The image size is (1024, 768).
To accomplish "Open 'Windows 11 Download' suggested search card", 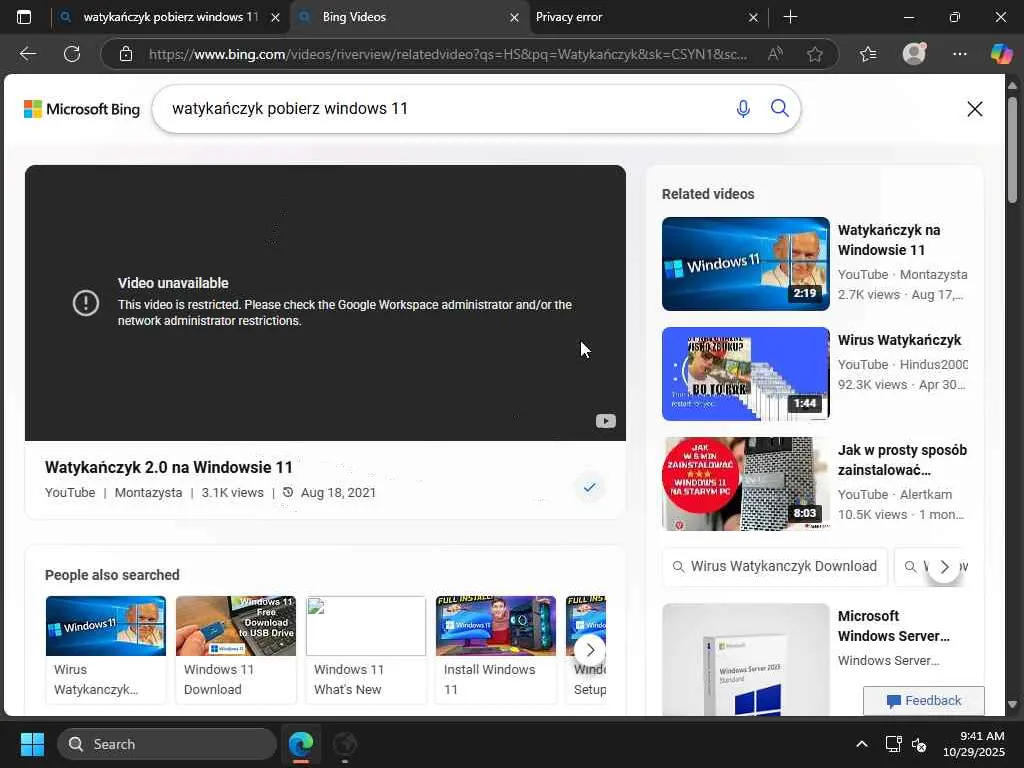I will pos(236,649).
